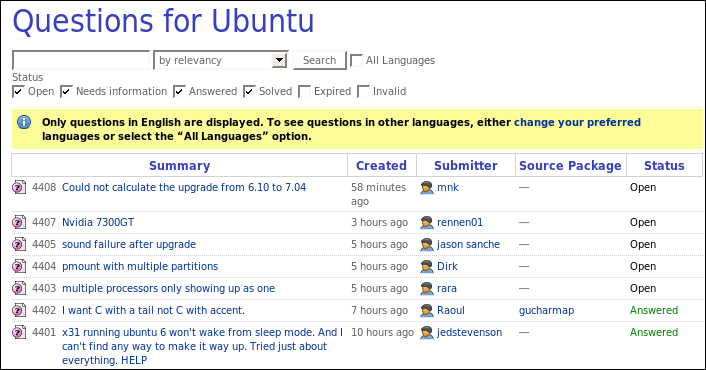Open 'change your preferred' languages link
Image resolution: width=706 pixels, height=370 pixels.
577,122
